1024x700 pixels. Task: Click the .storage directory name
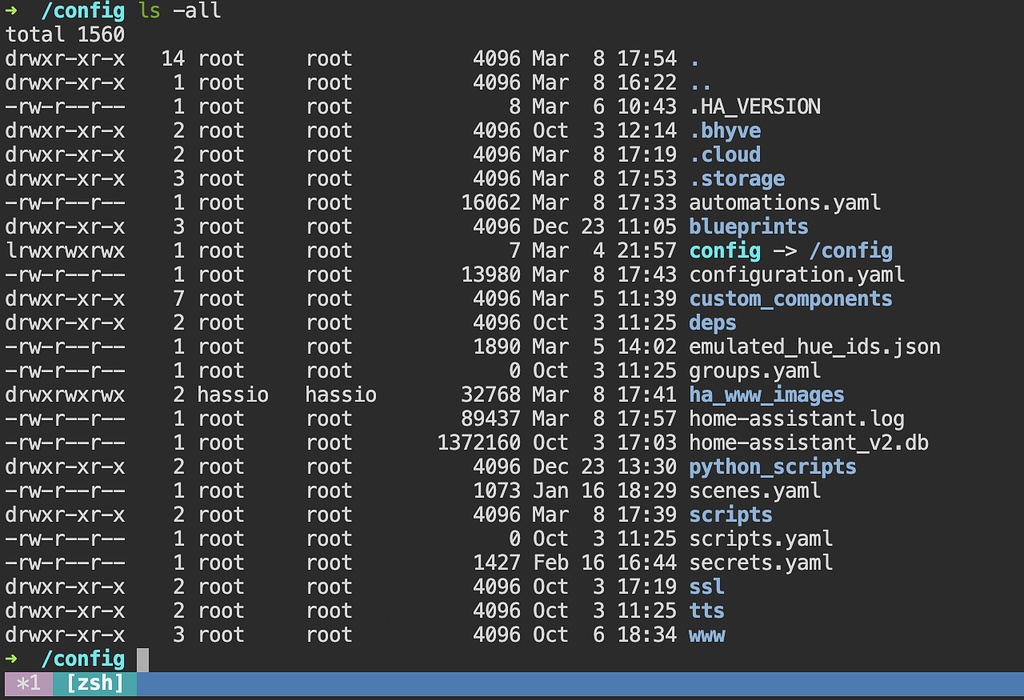coord(737,178)
